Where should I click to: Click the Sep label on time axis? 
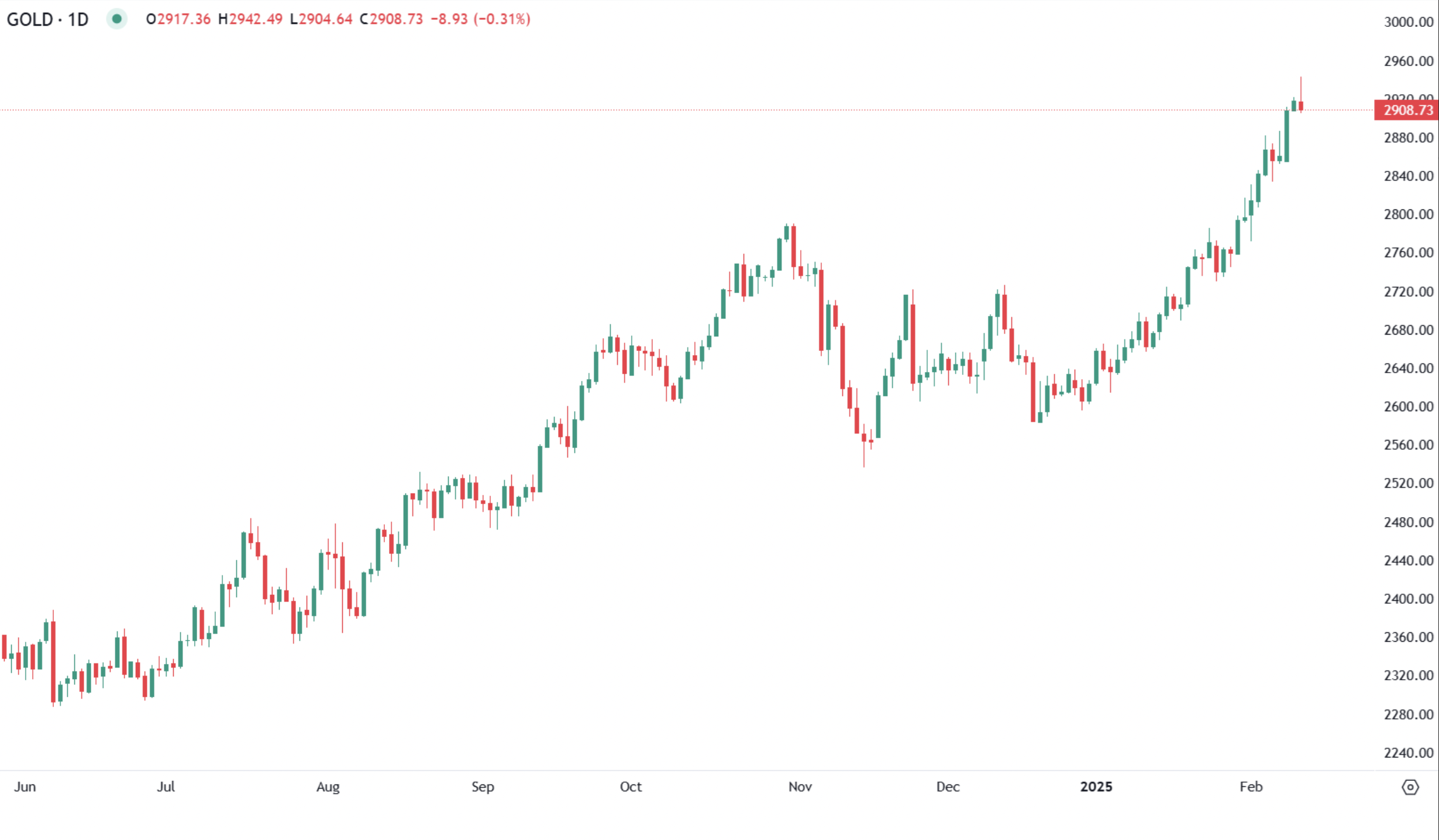(x=483, y=787)
